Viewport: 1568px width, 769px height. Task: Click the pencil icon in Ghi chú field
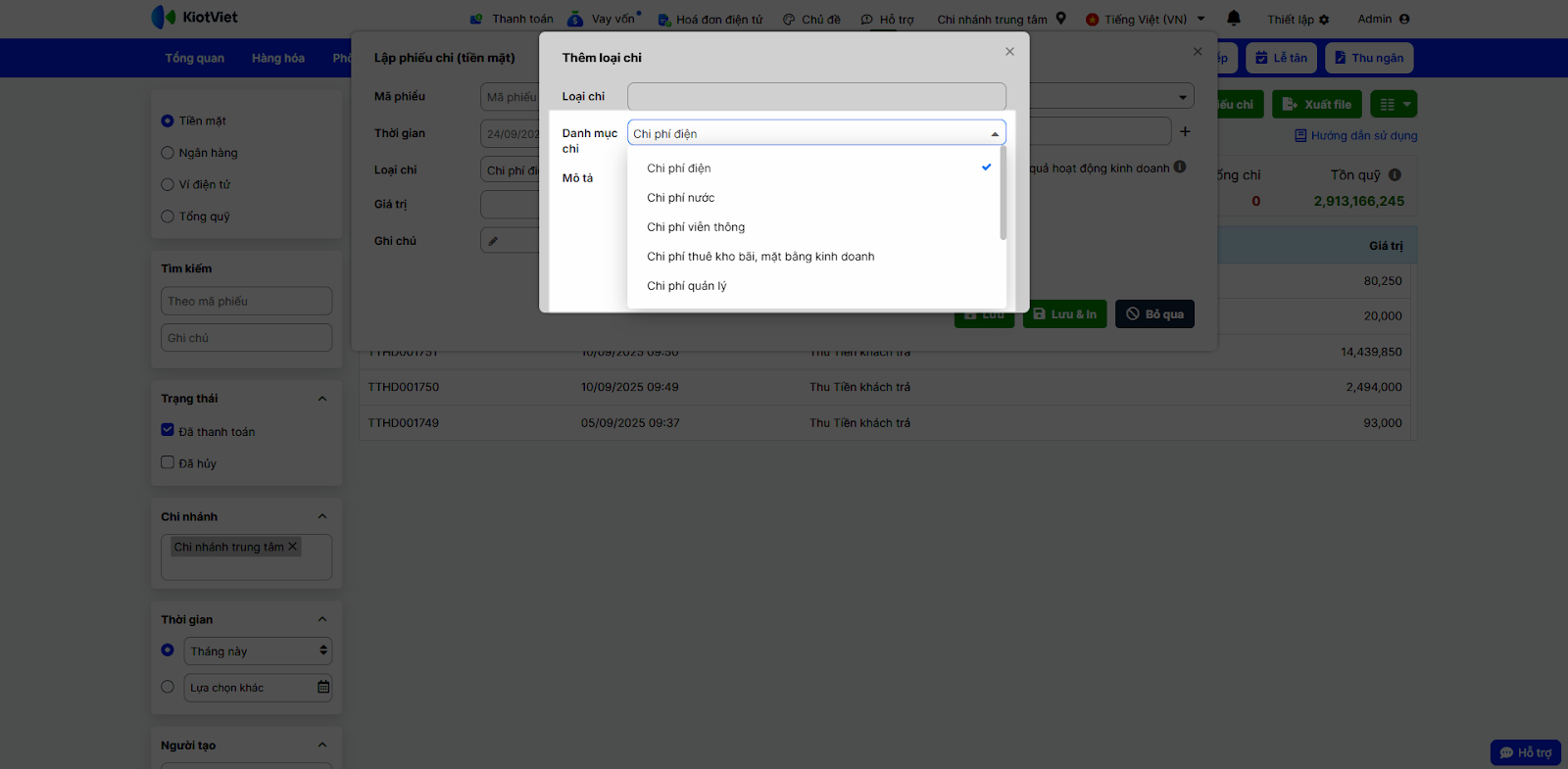click(493, 240)
